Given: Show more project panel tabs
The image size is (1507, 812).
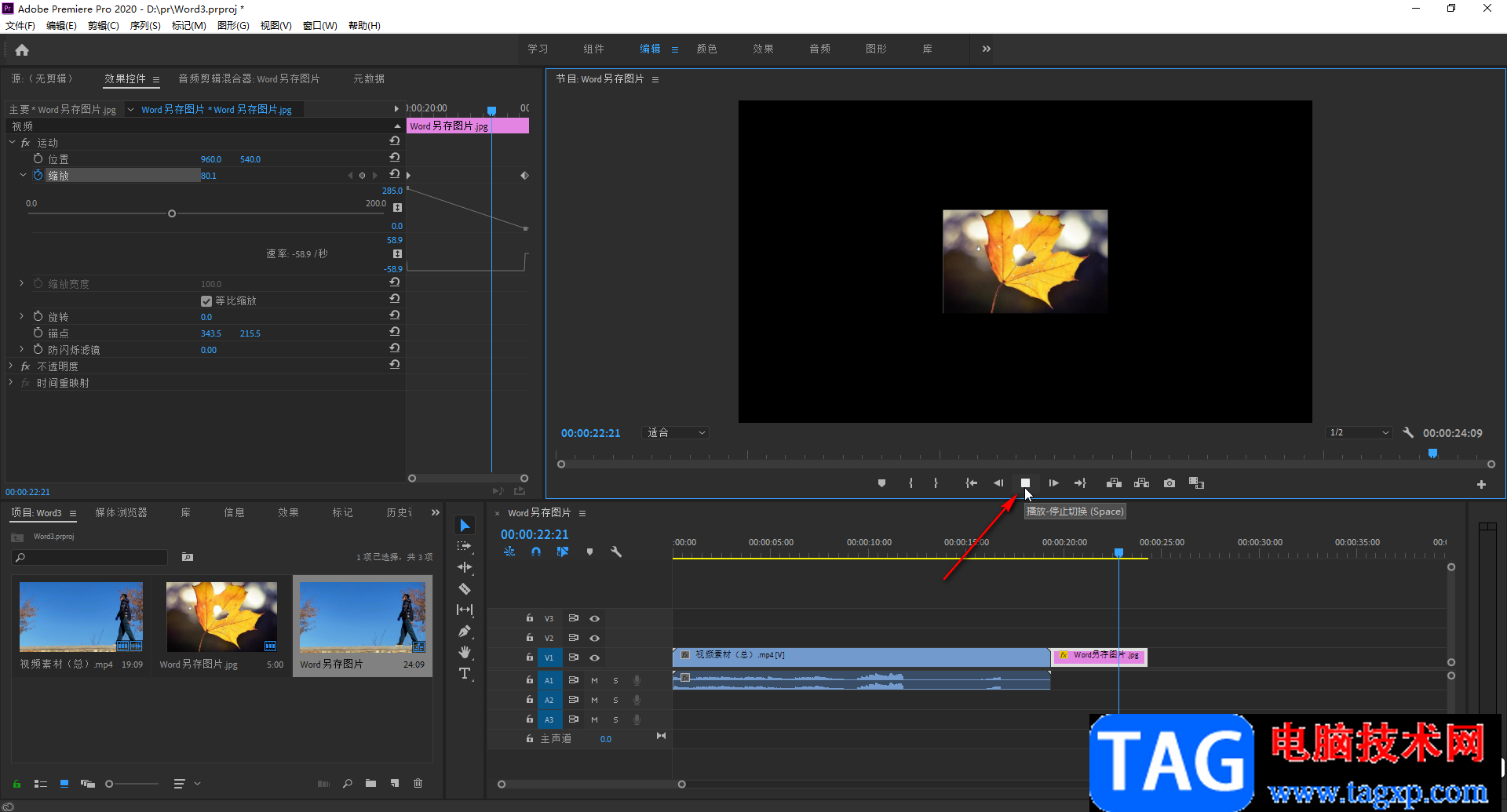Looking at the screenshot, I should 436,512.
